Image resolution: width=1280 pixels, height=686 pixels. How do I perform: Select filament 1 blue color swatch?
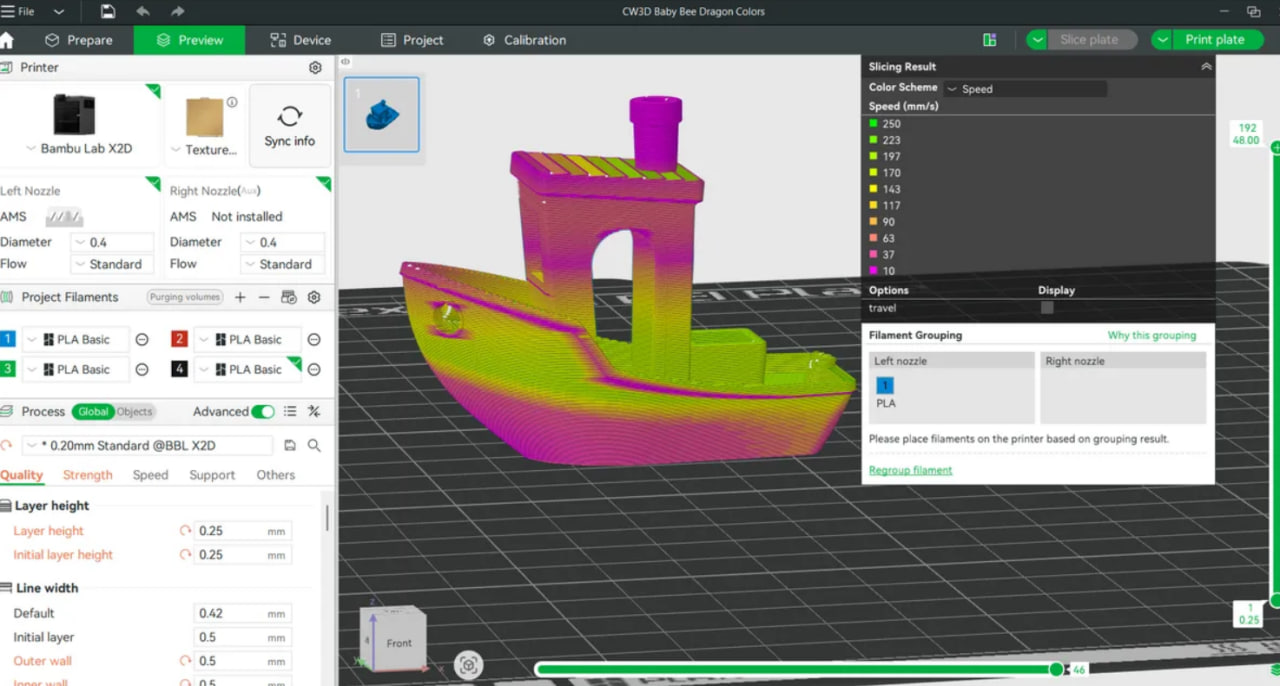(8, 340)
